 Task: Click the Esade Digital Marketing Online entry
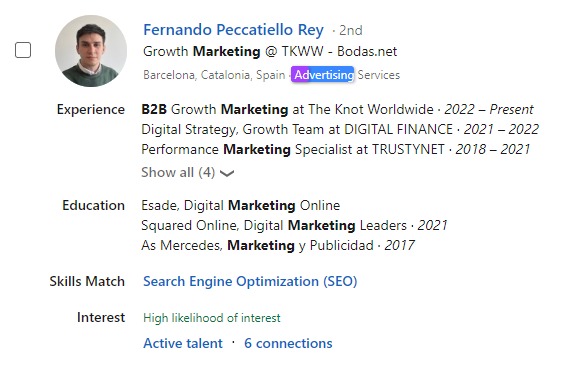(241, 205)
